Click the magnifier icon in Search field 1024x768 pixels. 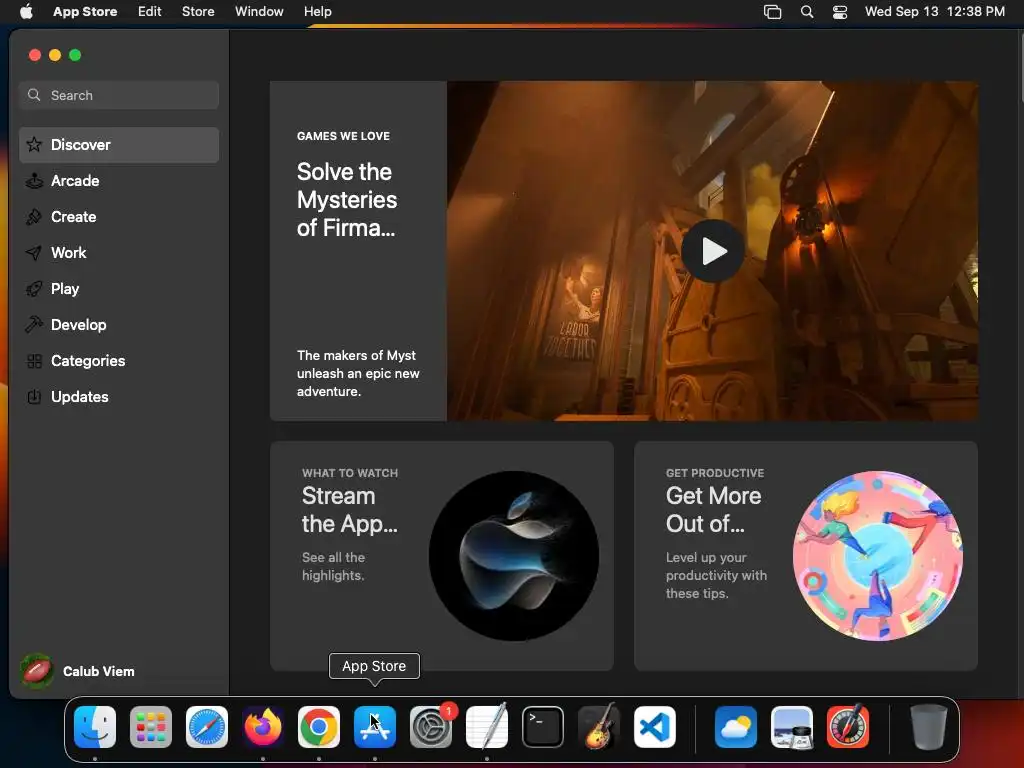(x=34, y=95)
